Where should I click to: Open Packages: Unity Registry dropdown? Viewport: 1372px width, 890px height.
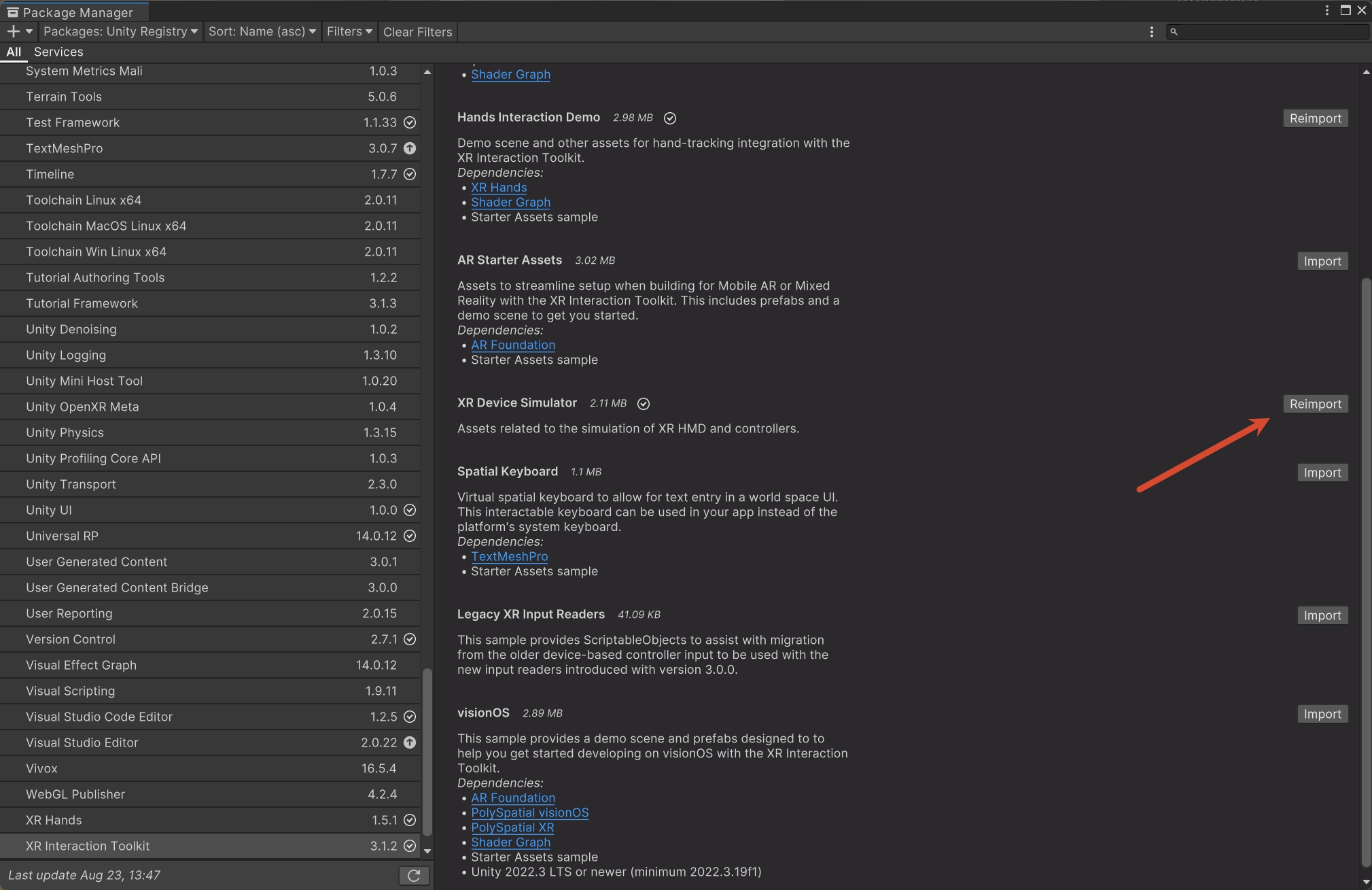120,31
